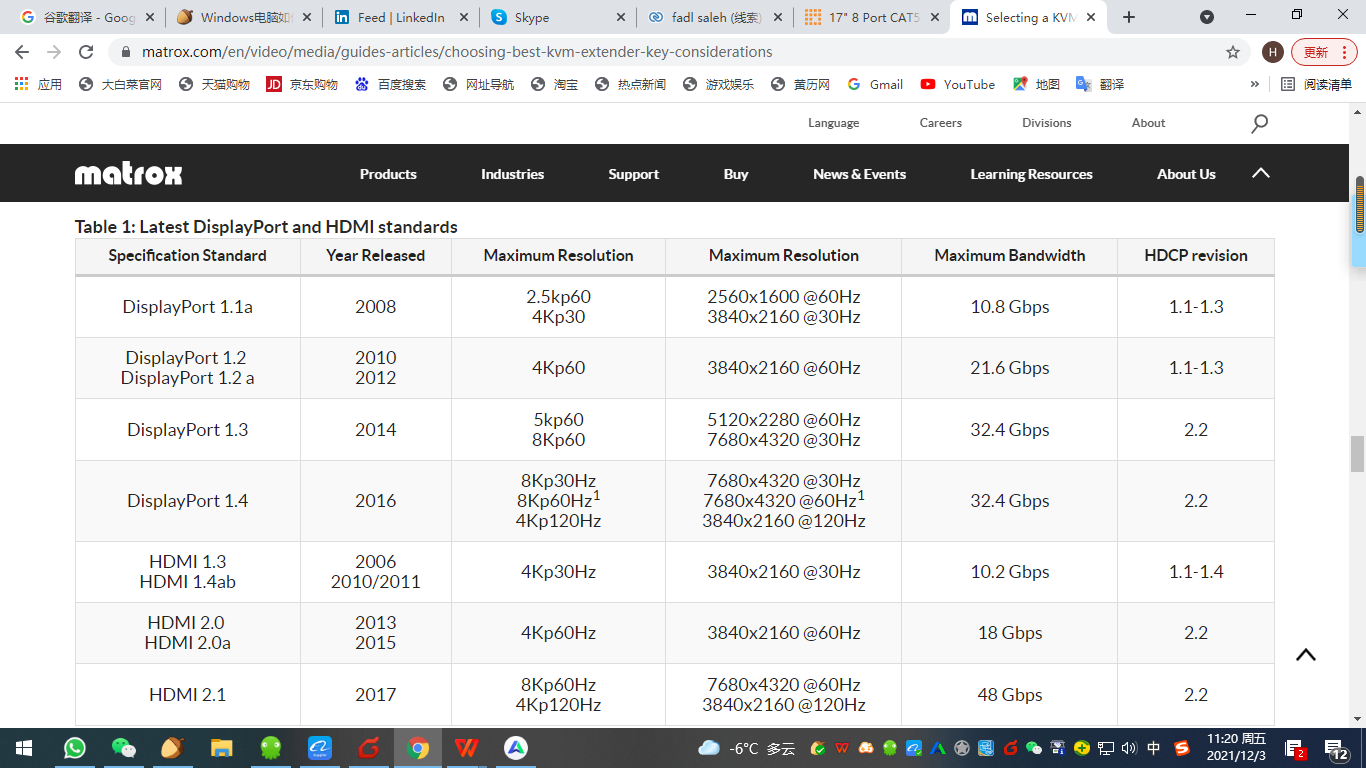Bookmark this page with the star icon
The width and height of the screenshot is (1366, 768).
pyautogui.click(x=1233, y=52)
